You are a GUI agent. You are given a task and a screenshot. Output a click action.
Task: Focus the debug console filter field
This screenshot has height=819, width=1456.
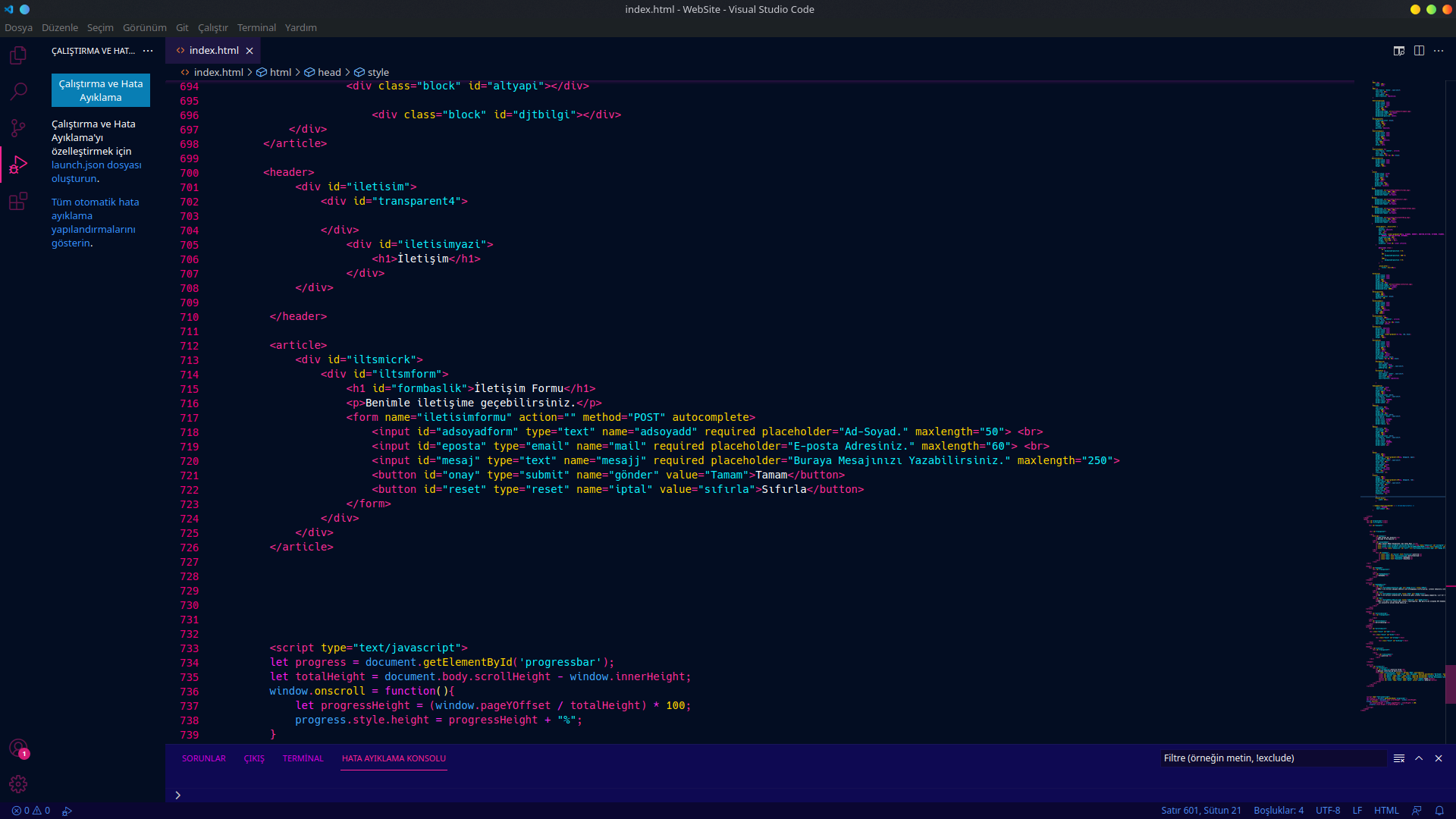(1272, 758)
